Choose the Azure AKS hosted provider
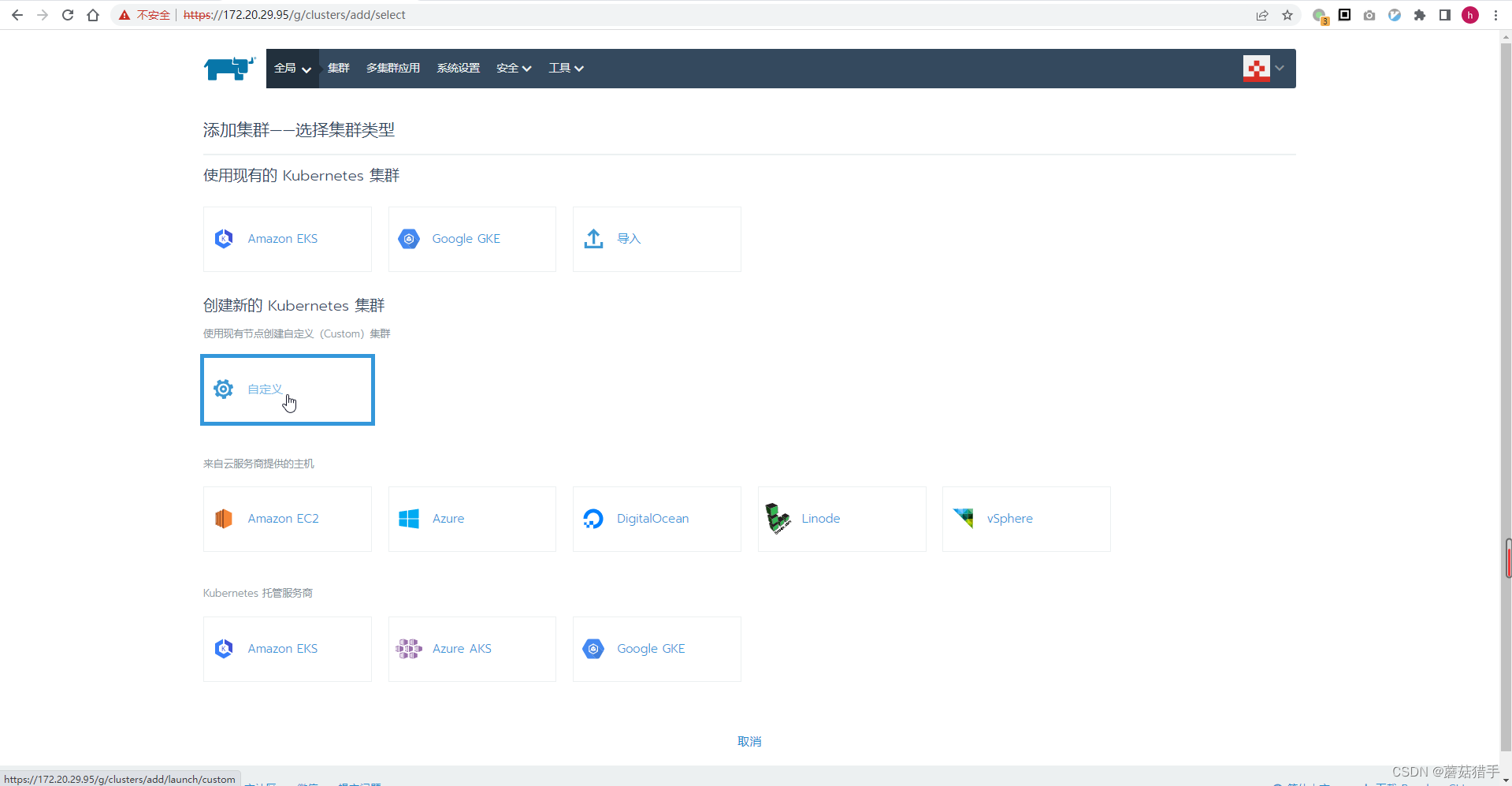 click(x=472, y=649)
